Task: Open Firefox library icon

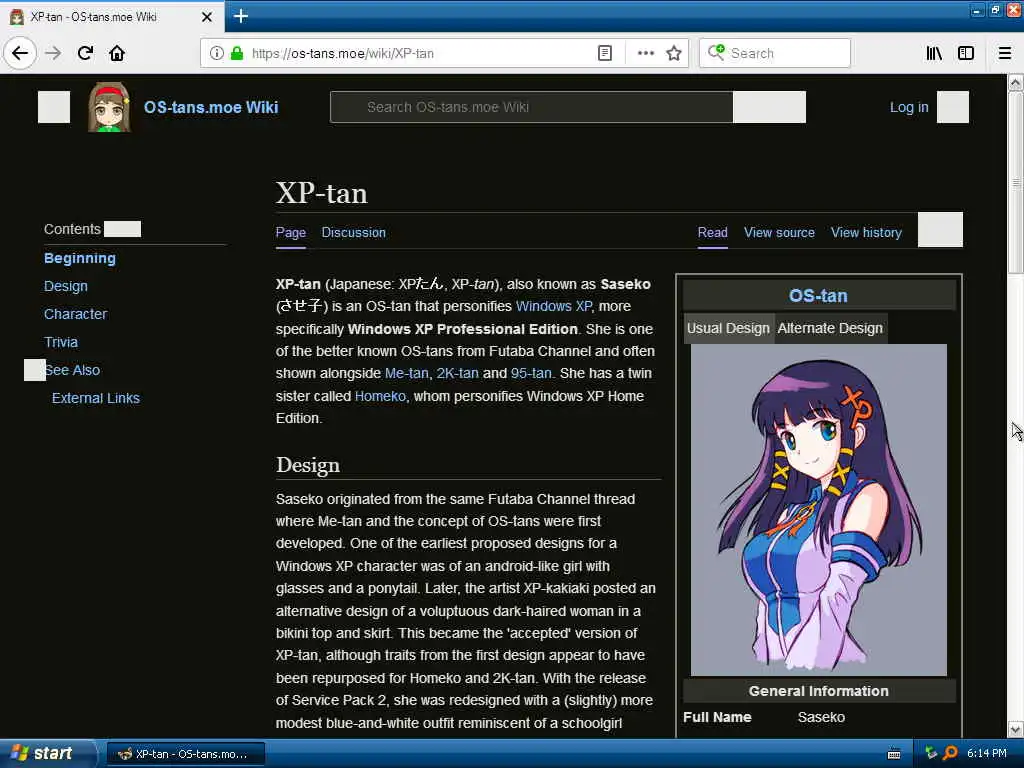Action: [x=934, y=53]
